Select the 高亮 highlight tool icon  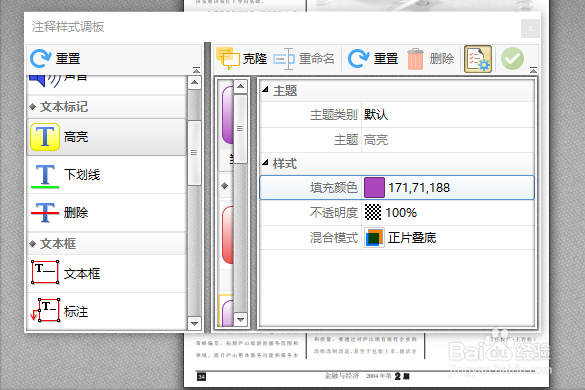[x=45, y=137]
